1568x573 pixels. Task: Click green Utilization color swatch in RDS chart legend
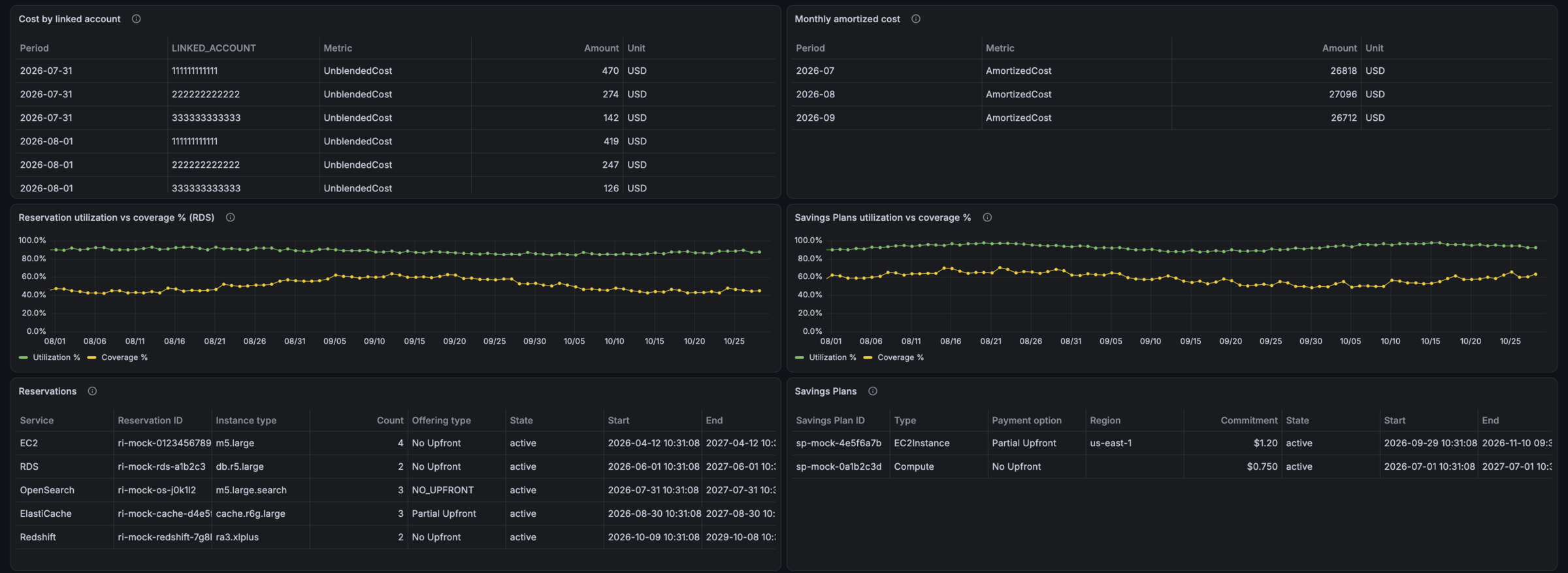click(24, 357)
